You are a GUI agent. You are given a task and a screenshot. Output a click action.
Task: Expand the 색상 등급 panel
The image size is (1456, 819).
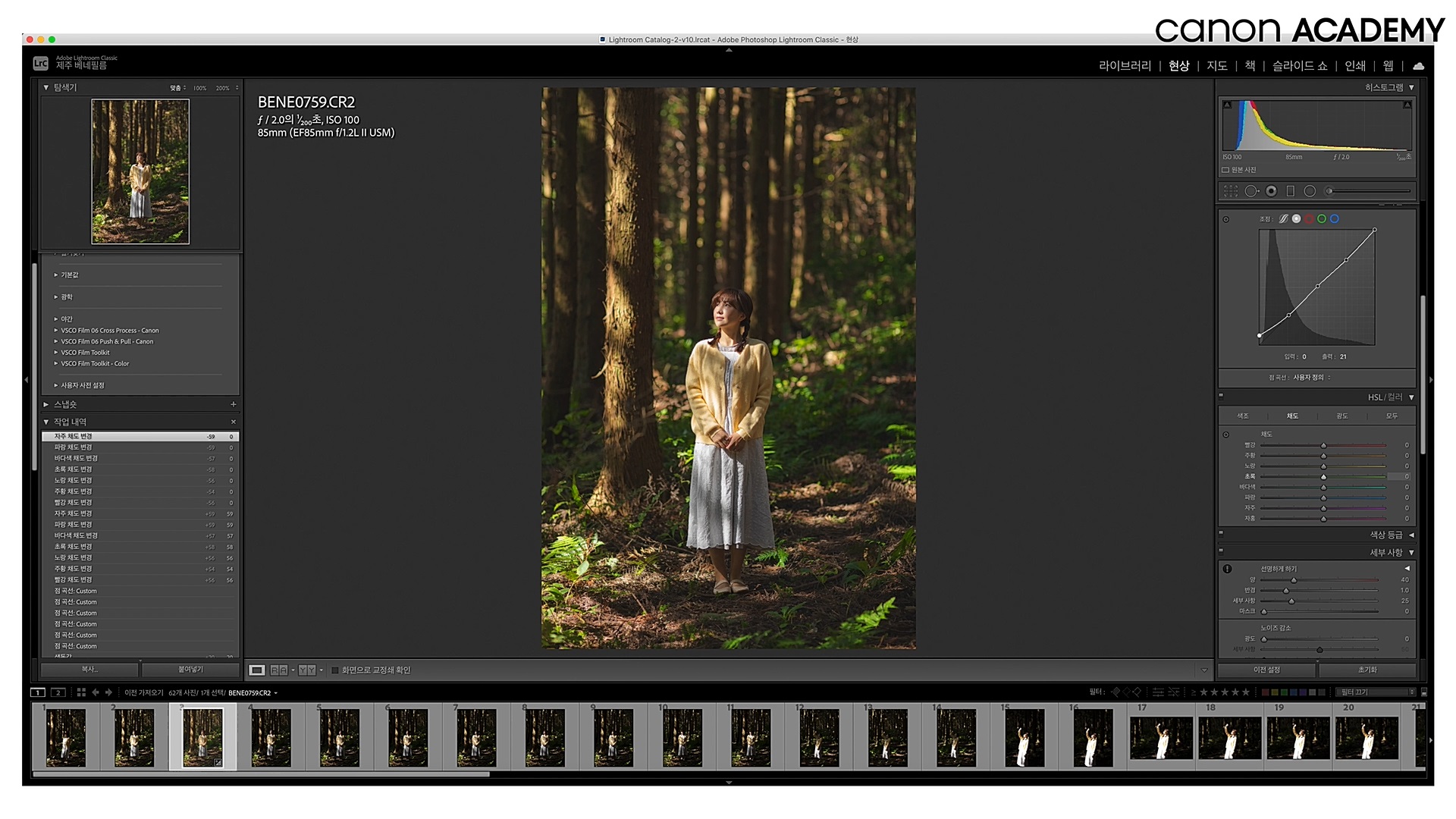(x=1411, y=535)
